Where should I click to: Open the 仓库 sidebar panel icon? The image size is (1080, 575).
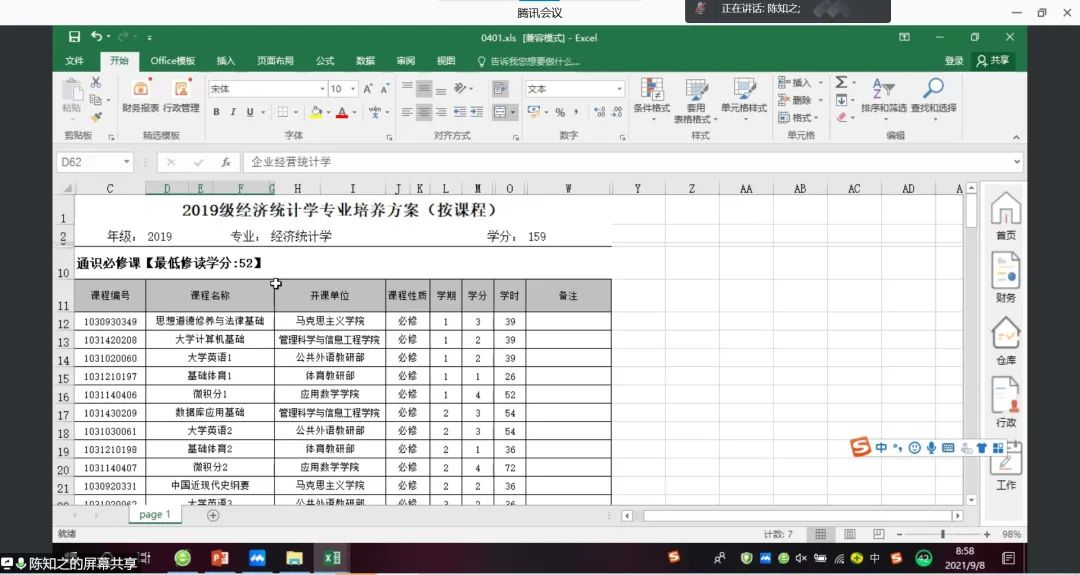click(1005, 342)
